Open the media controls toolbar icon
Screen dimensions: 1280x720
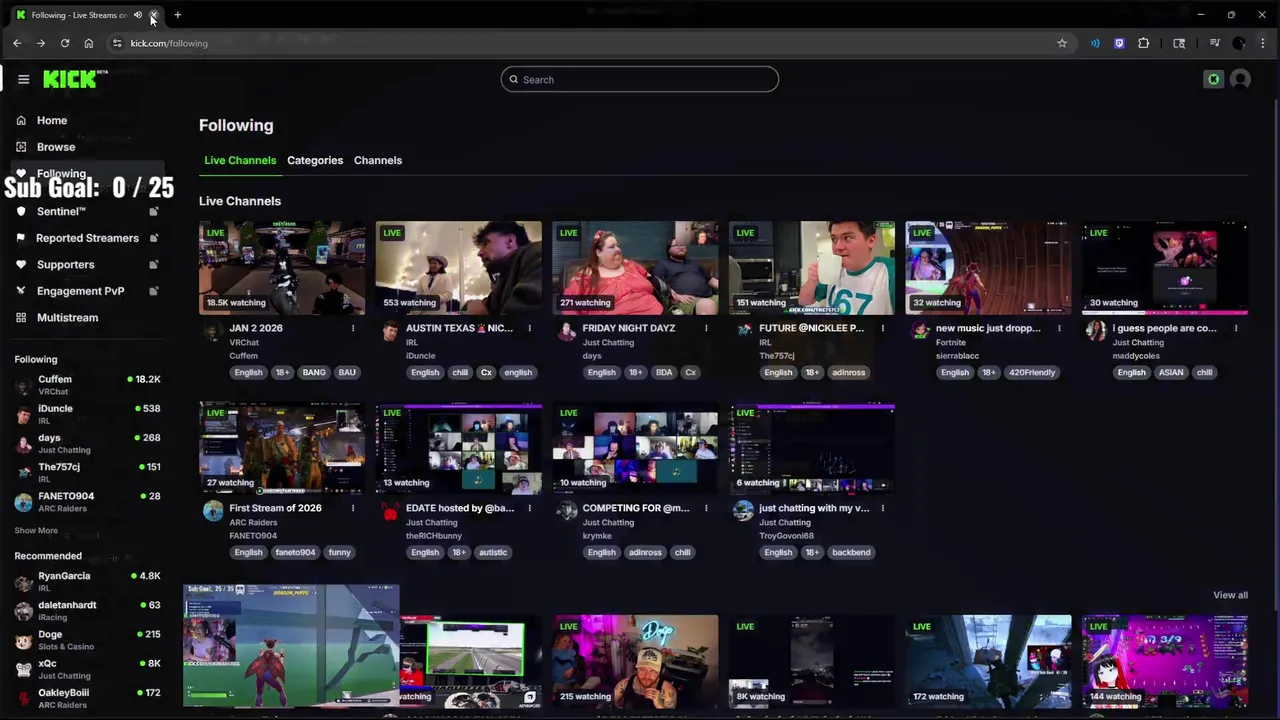[1214, 43]
